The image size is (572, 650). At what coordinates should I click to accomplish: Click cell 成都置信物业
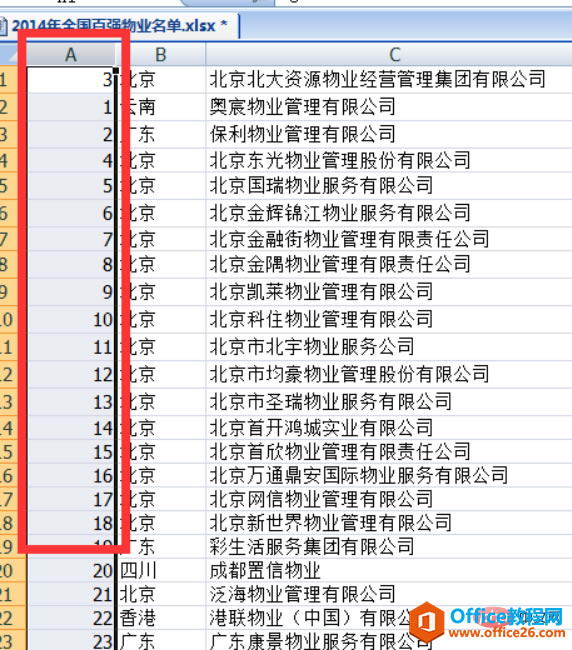389,570
